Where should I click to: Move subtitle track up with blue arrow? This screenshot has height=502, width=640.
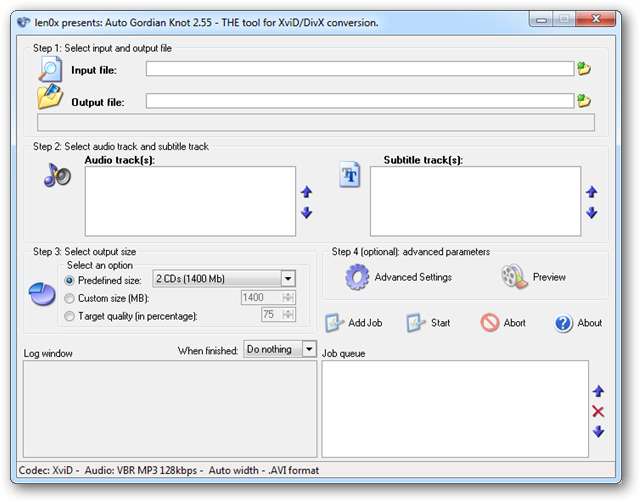coord(591,192)
